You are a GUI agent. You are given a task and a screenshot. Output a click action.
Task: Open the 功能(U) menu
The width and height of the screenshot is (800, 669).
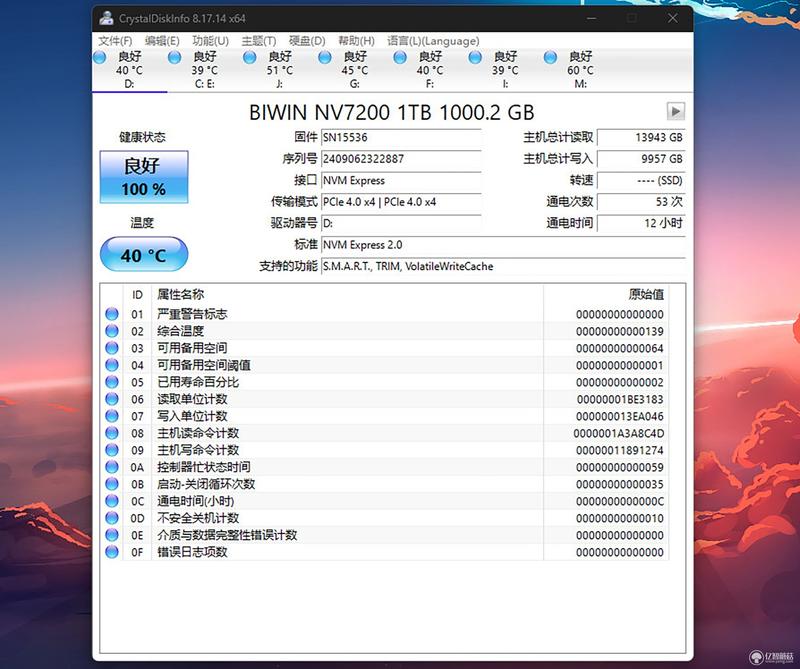pyautogui.click(x=210, y=41)
